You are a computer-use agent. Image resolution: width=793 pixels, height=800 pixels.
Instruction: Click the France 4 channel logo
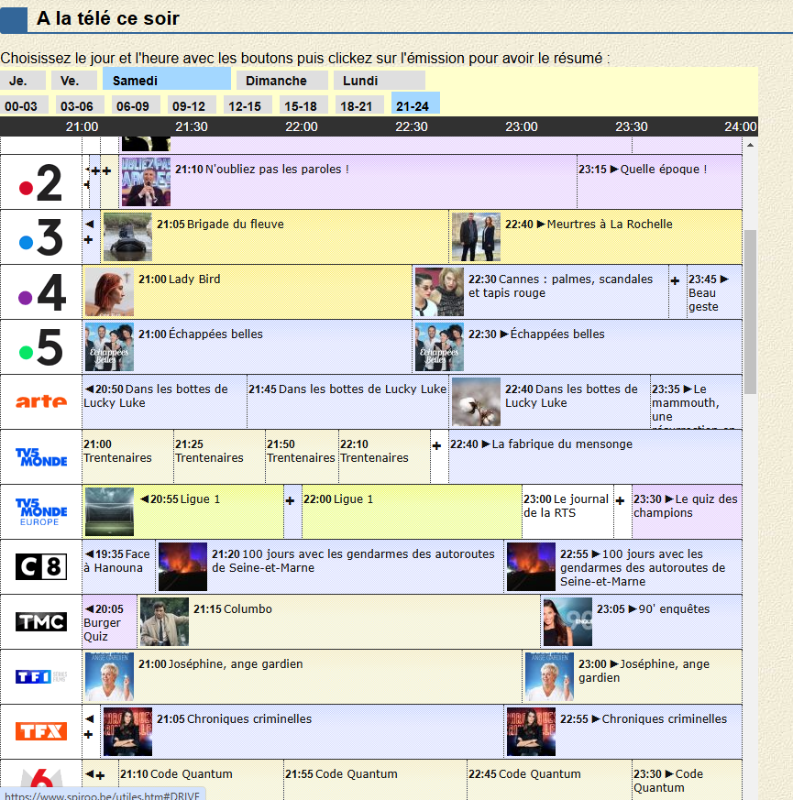41,293
